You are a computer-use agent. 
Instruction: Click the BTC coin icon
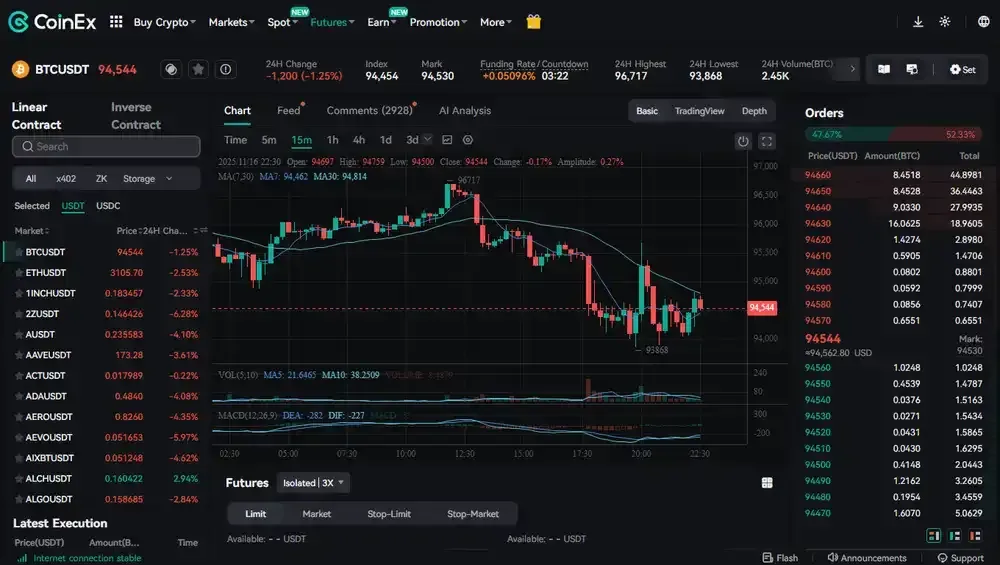point(20,70)
